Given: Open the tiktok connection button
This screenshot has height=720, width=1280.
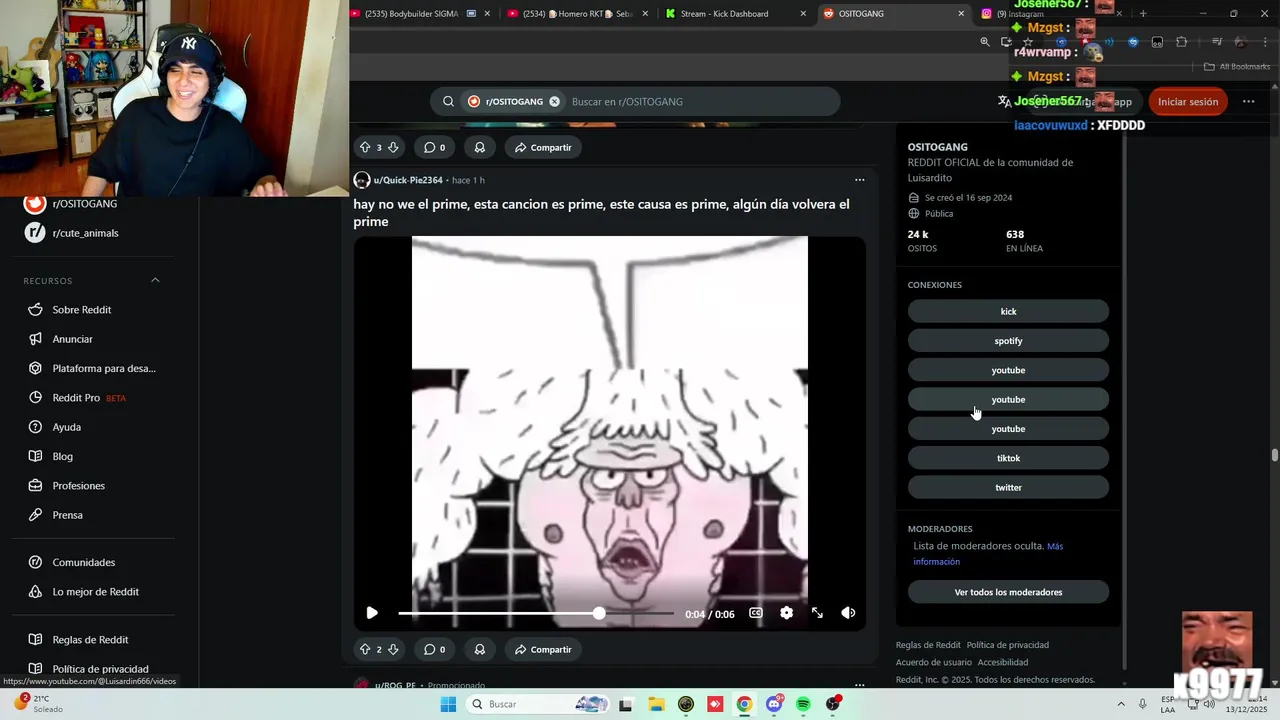Looking at the screenshot, I should point(1008,458).
